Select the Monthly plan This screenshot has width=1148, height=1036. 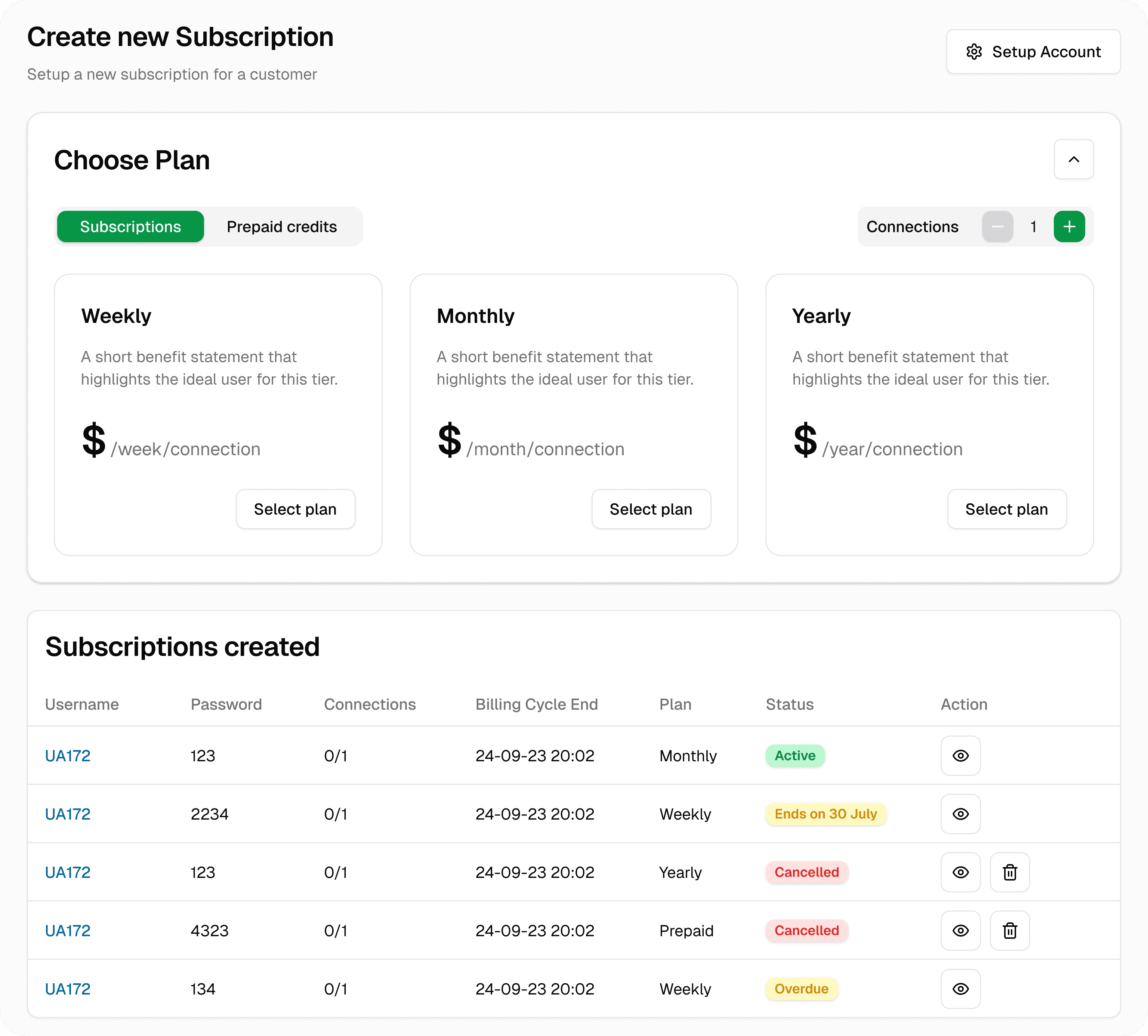click(x=651, y=509)
